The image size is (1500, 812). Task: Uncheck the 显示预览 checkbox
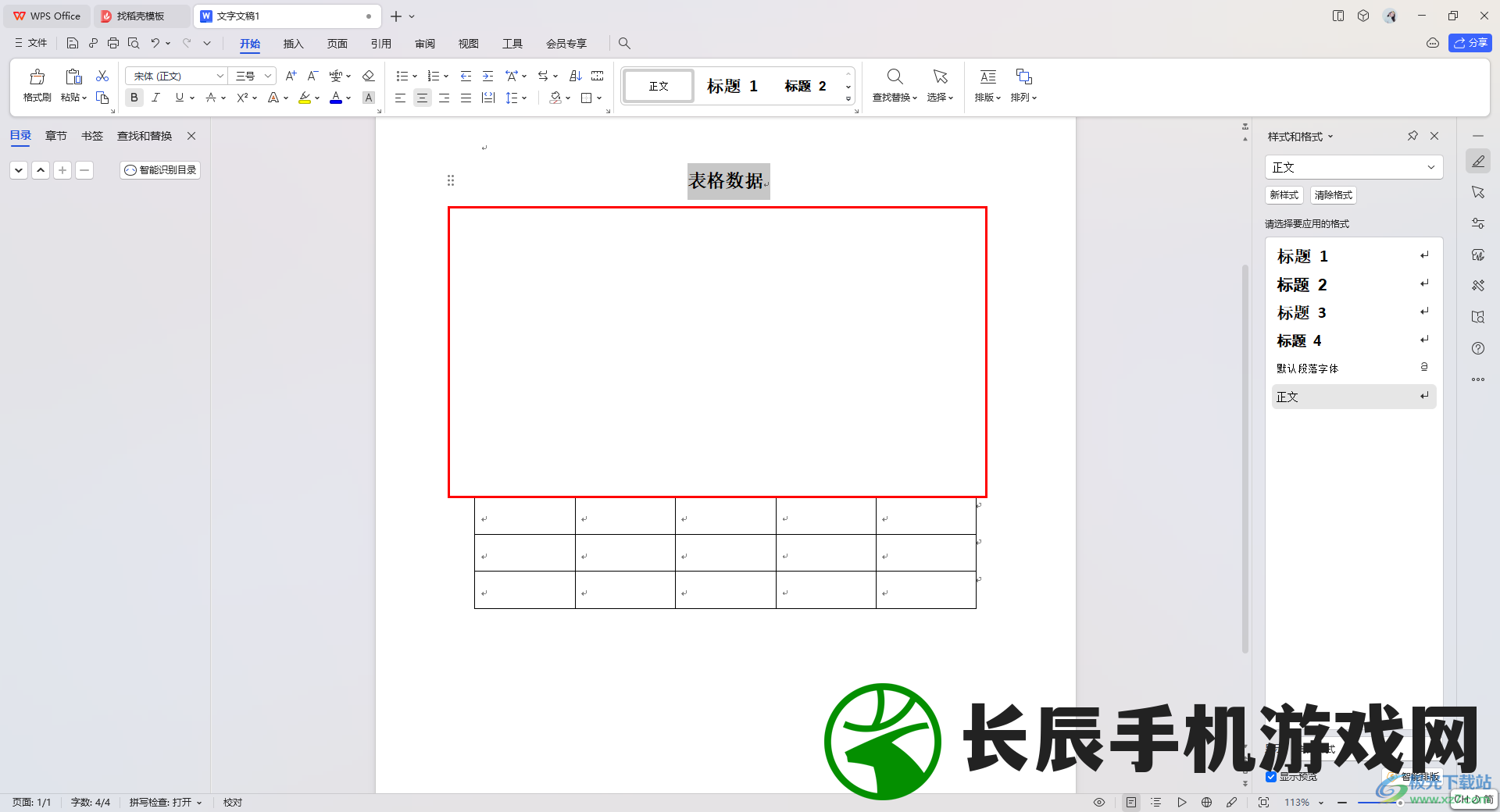pyautogui.click(x=1271, y=776)
